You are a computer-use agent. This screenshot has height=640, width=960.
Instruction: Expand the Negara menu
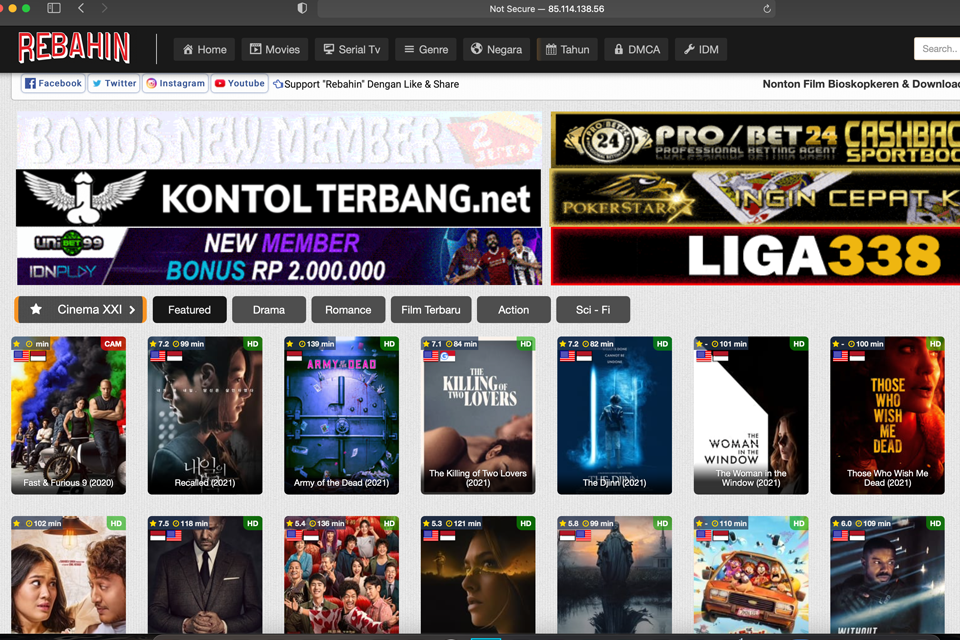[497, 50]
